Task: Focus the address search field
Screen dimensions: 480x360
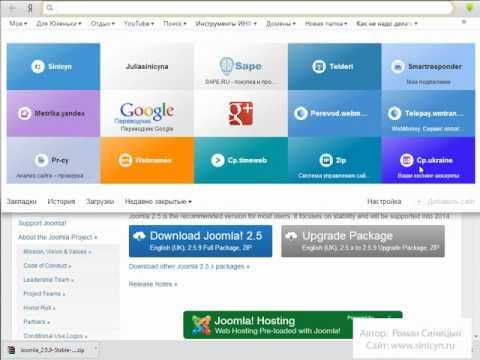Action: coord(248,8)
